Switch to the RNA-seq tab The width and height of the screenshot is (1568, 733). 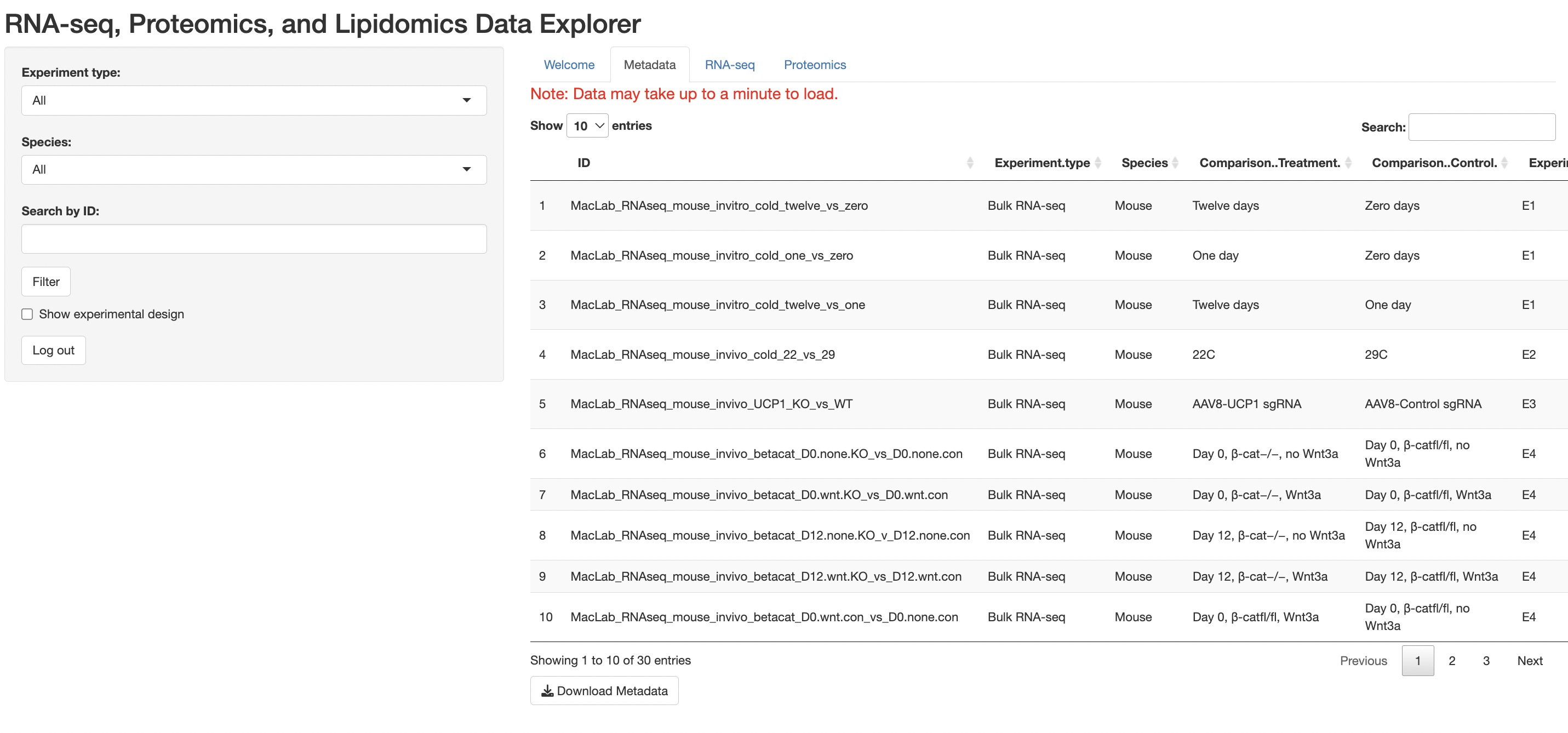(x=730, y=65)
